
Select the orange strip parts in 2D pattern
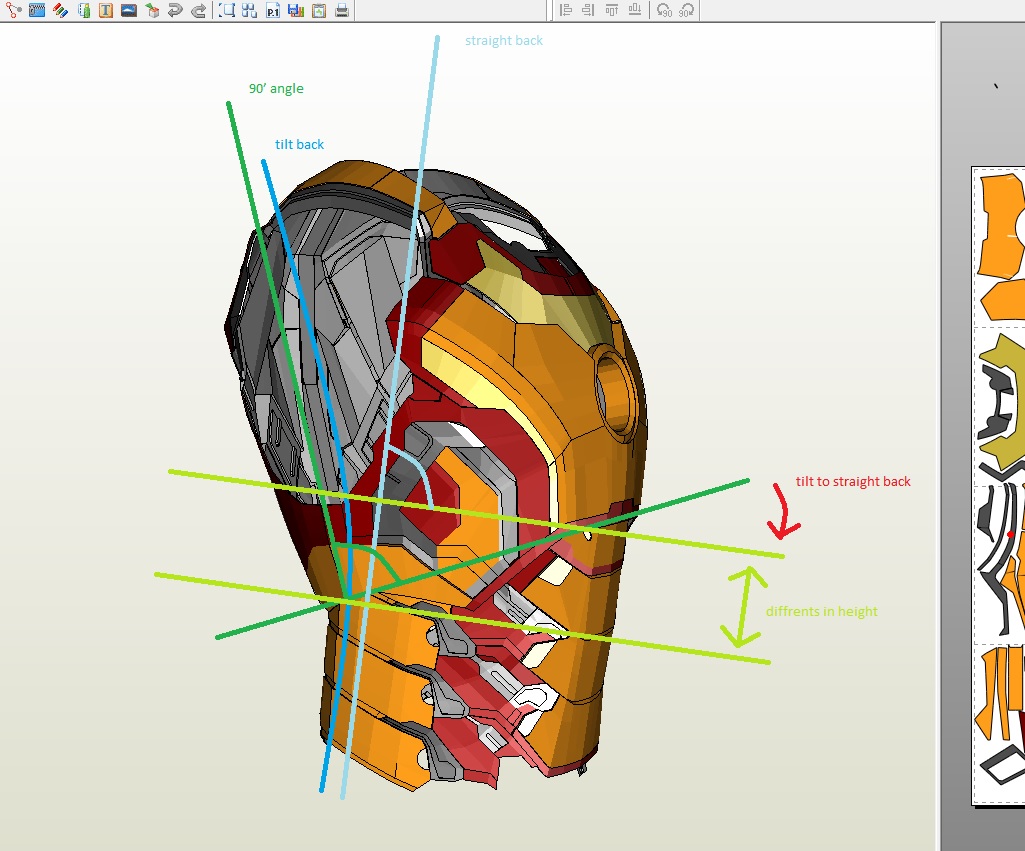pos(1000,693)
